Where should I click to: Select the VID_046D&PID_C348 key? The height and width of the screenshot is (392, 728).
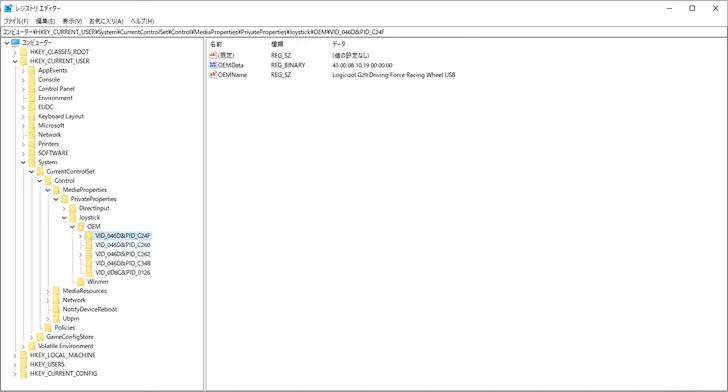pyautogui.click(x=123, y=263)
